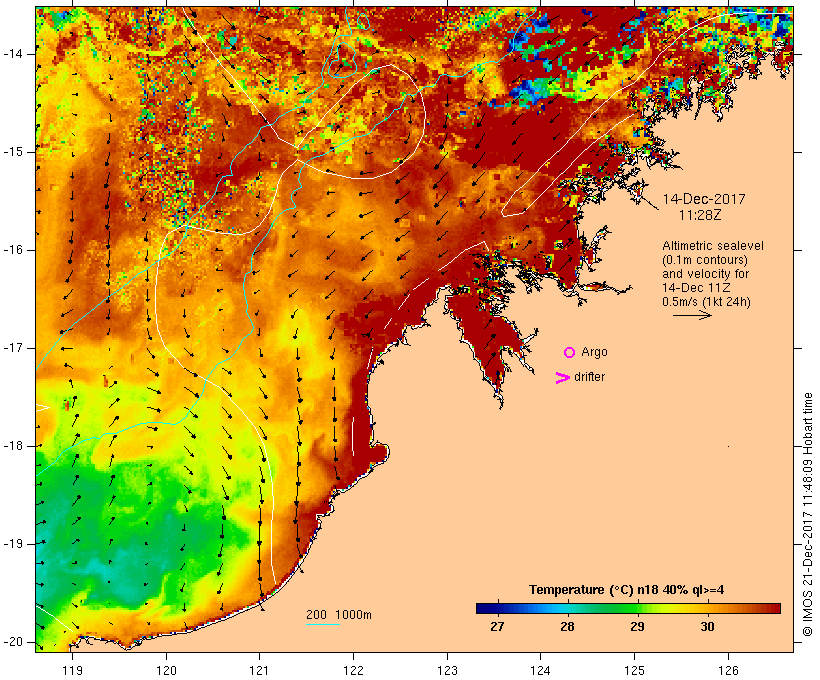Click the IMOS copyright timestamp text

[808, 515]
